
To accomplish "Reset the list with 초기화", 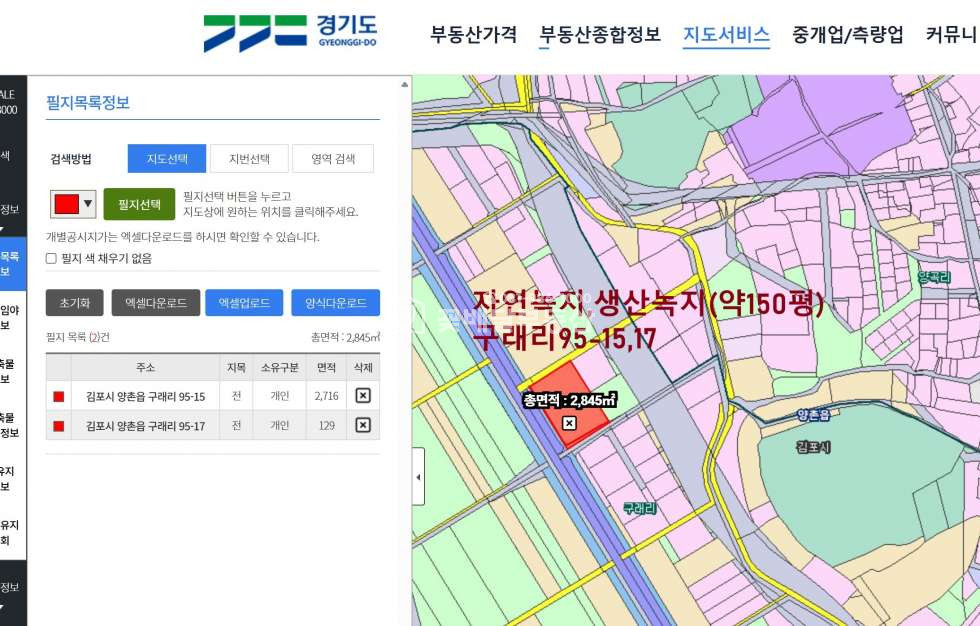I will click(75, 303).
